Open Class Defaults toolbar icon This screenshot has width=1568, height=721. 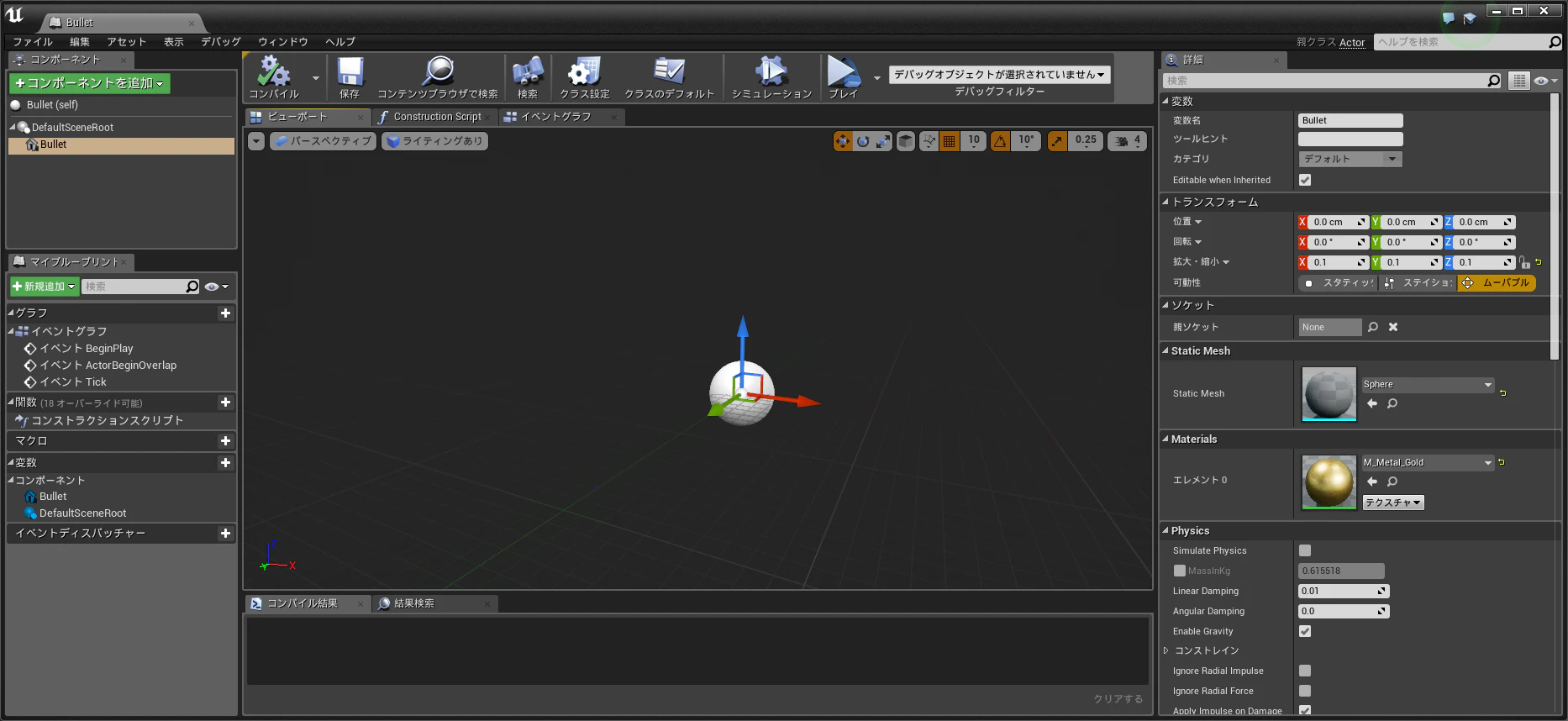coord(669,71)
